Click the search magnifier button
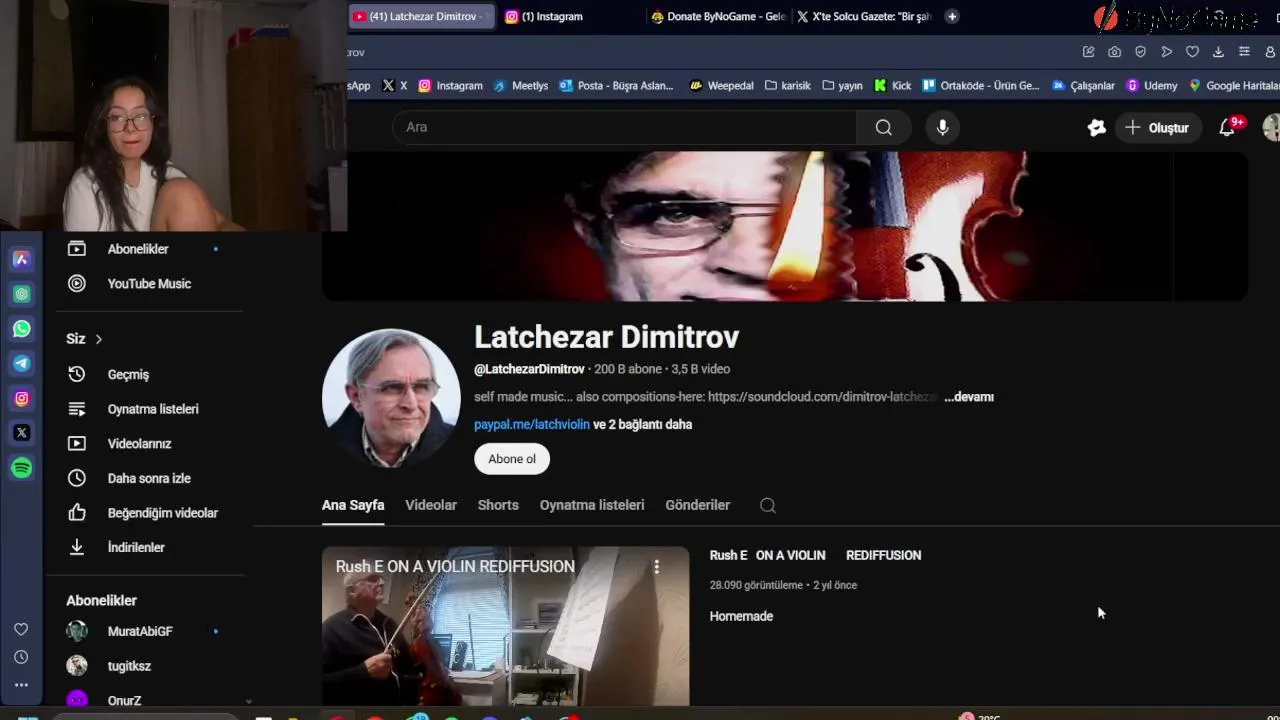Viewport: 1280px width, 720px height. [883, 127]
